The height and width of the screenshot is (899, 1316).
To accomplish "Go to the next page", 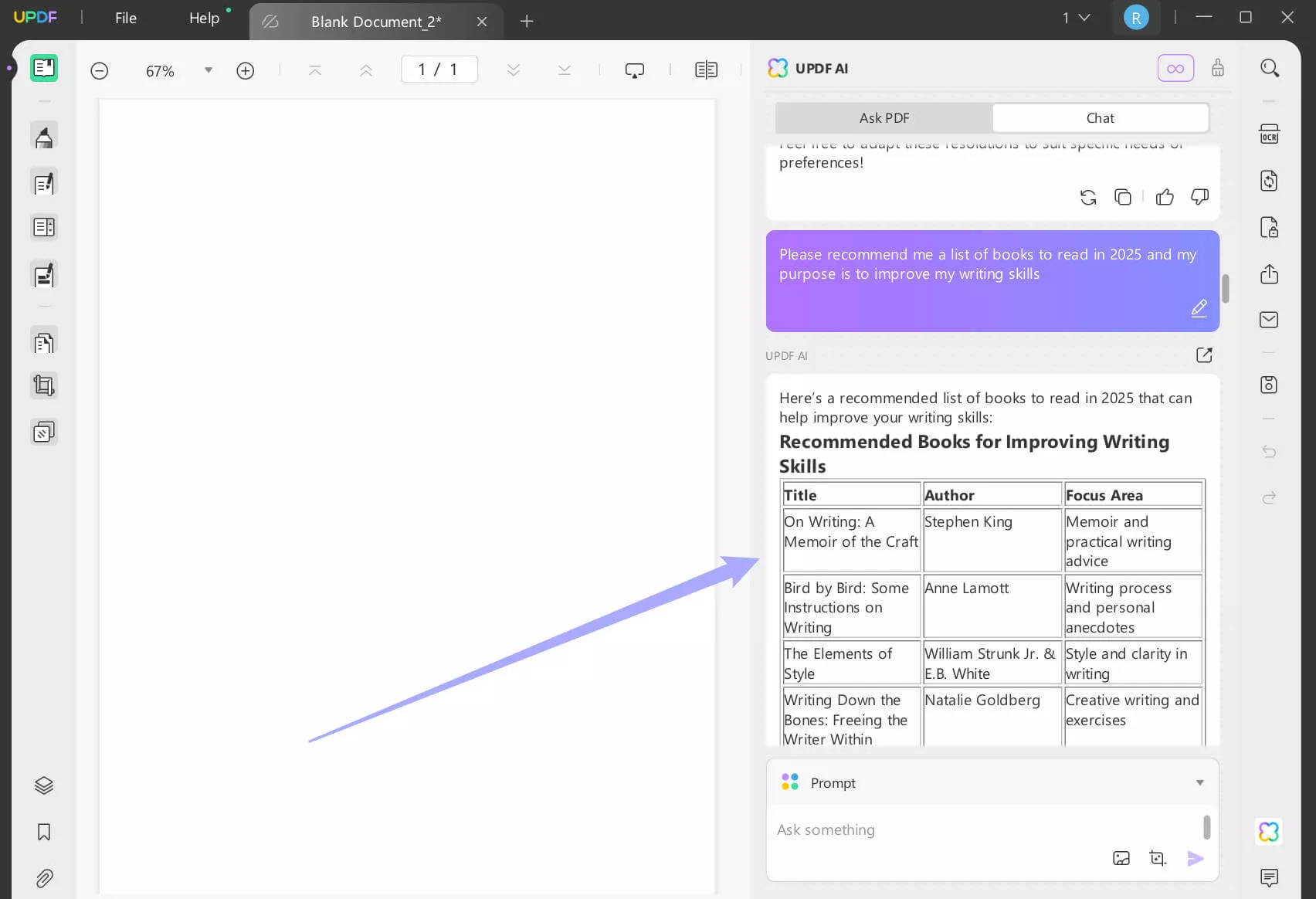I will click(x=514, y=70).
